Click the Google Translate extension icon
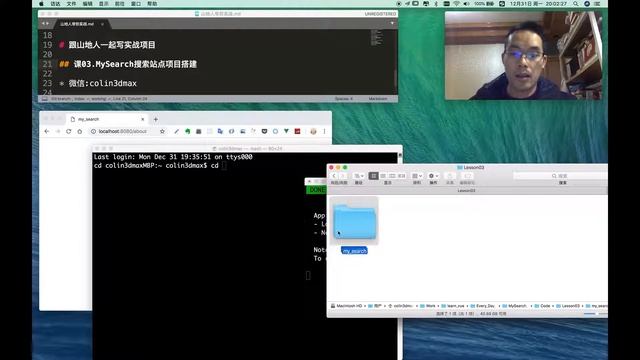Image resolution: width=640 pixels, height=360 pixels. click(x=220, y=131)
